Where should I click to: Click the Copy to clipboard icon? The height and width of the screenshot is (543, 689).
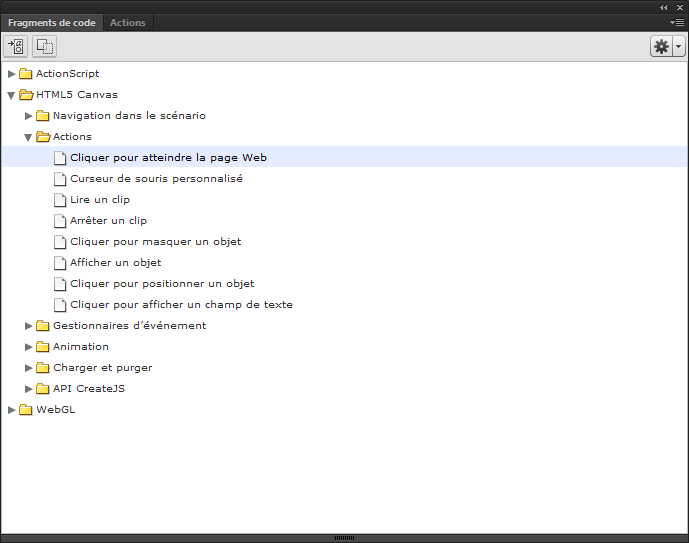[44, 46]
